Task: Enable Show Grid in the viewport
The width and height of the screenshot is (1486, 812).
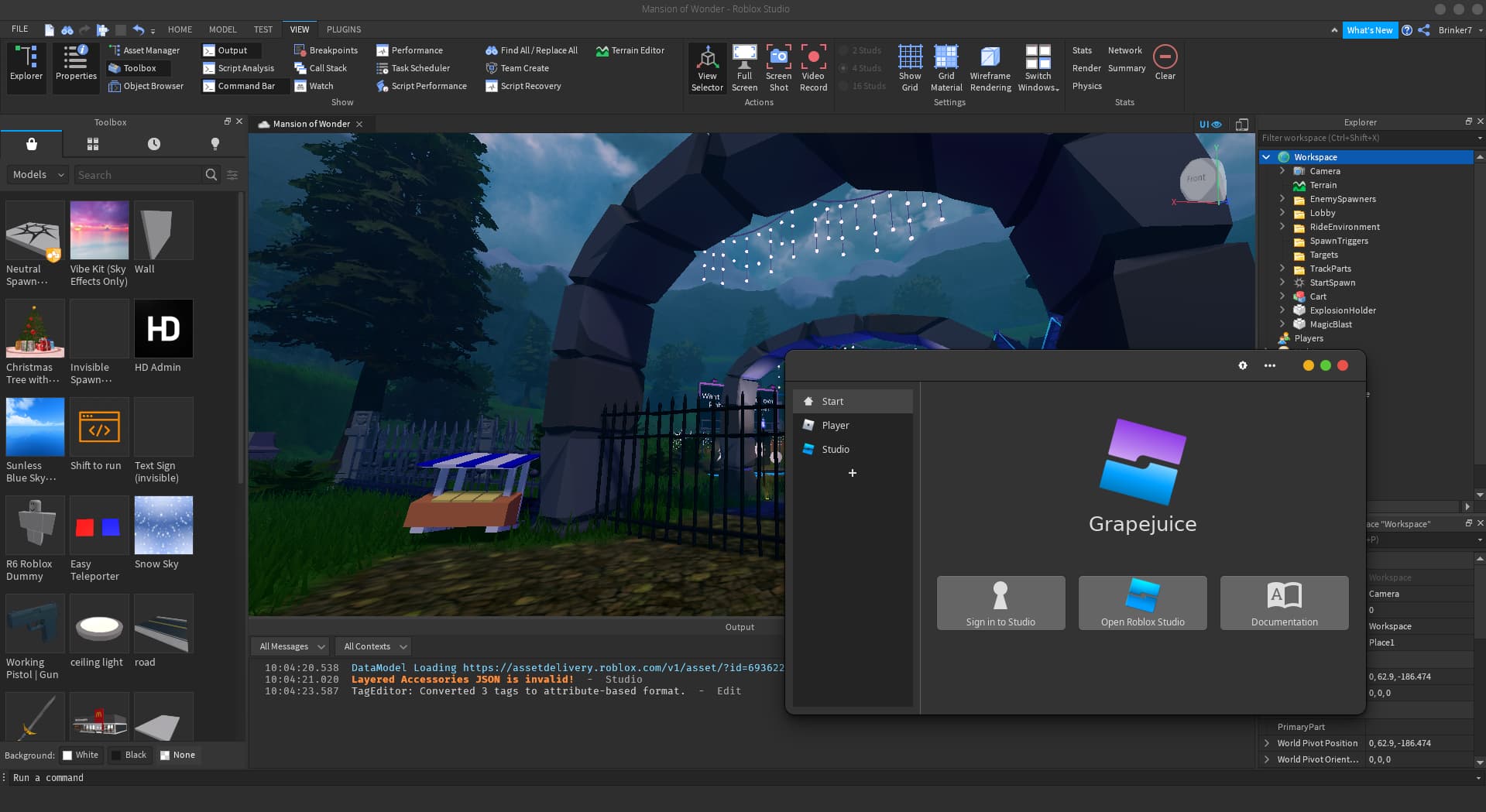Action: (910, 67)
